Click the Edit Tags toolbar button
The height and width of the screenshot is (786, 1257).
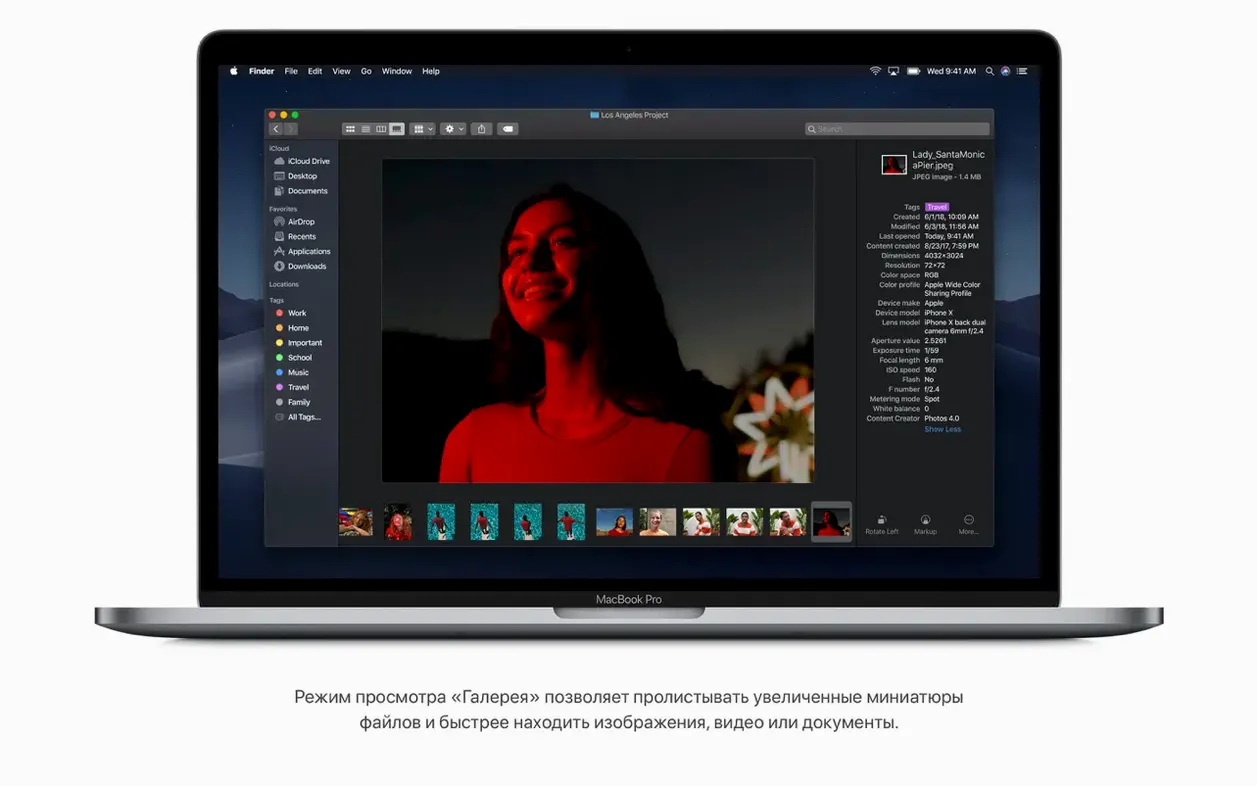(x=508, y=129)
